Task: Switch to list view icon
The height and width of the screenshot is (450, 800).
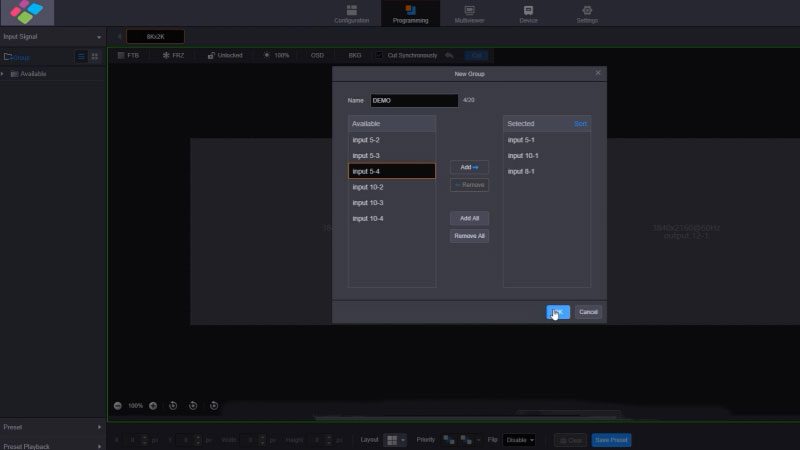Action: click(81, 57)
